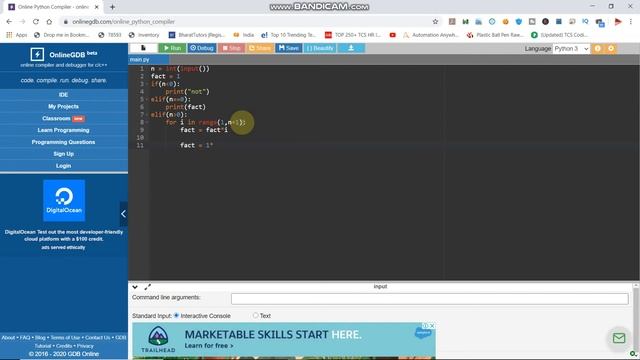Click the address bar URL

[x=123, y=22]
